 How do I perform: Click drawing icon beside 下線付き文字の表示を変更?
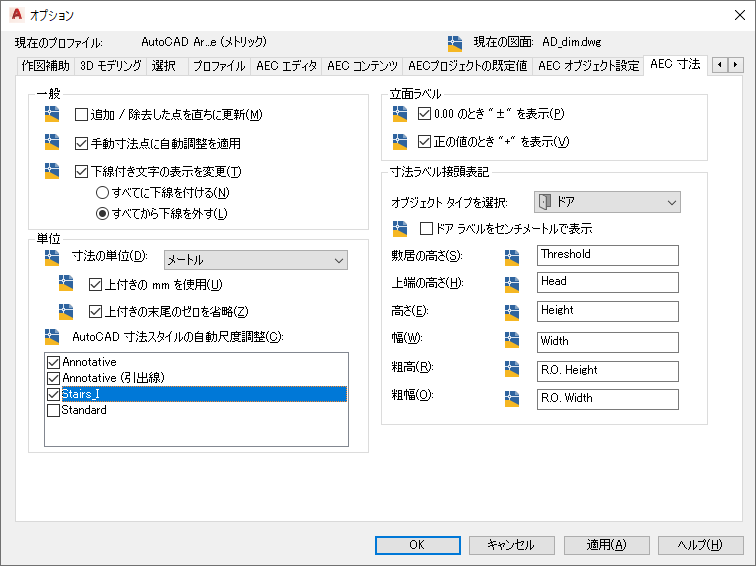tap(52, 171)
